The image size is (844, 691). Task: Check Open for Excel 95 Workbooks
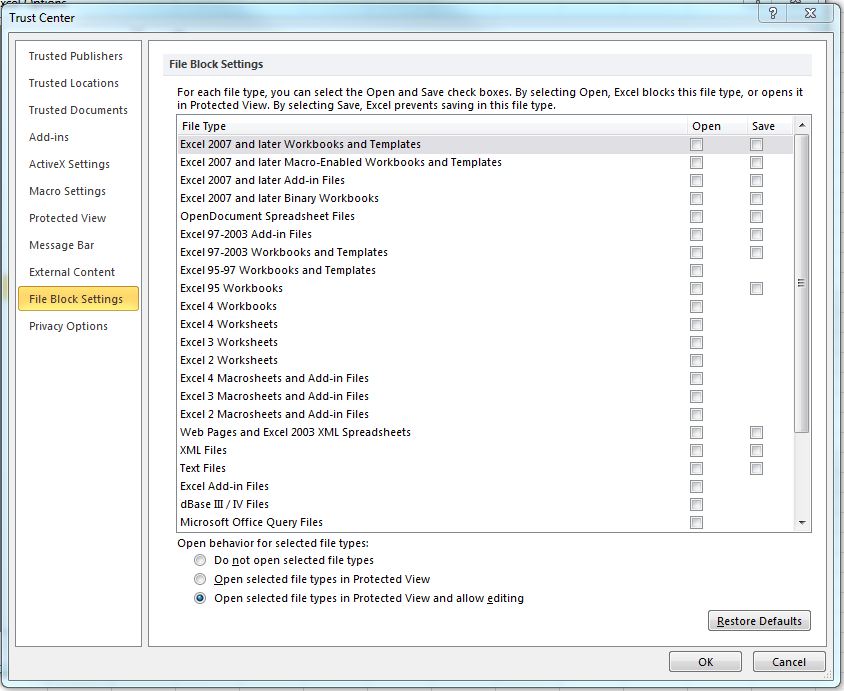pyautogui.click(x=697, y=288)
